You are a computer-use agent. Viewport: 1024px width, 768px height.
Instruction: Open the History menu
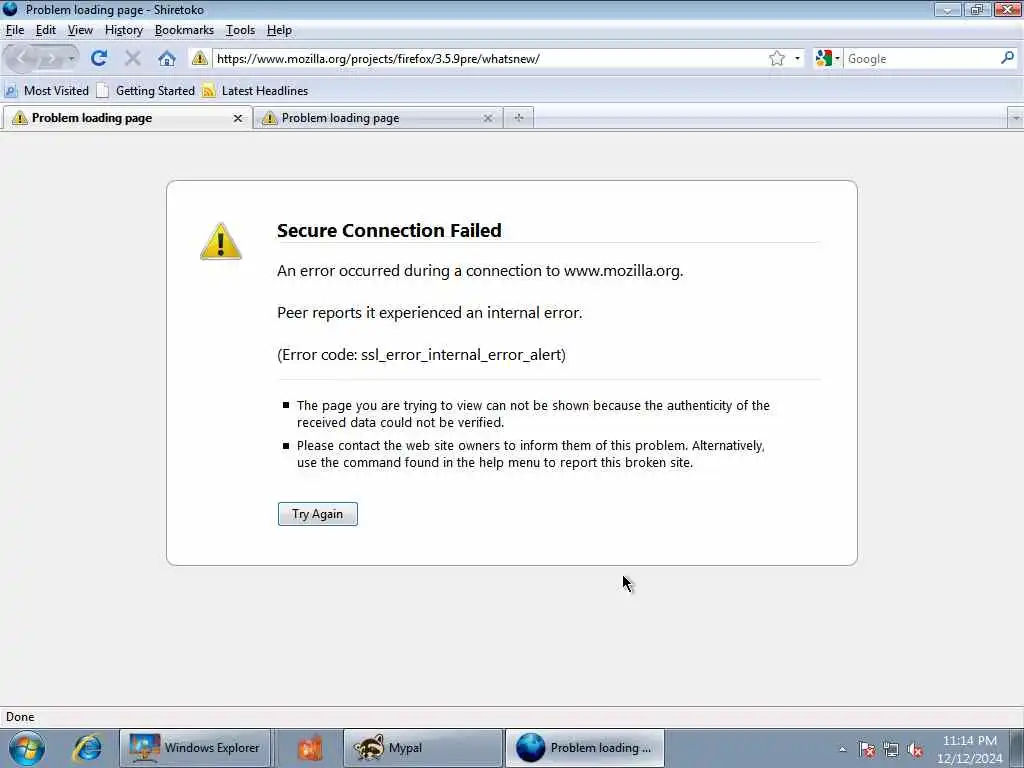tap(123, 30)
